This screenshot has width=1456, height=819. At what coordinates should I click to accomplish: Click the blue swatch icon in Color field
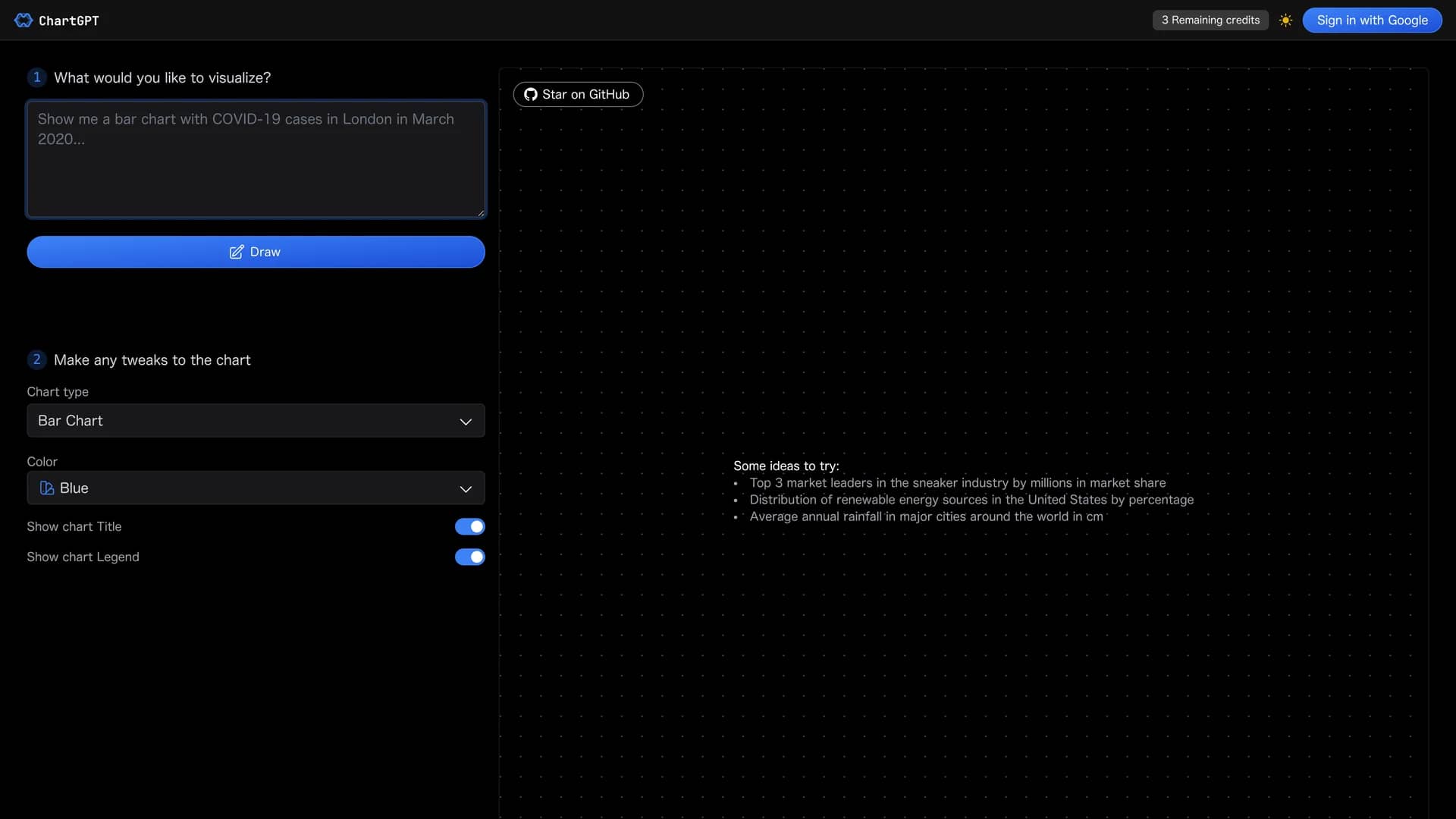point(47,488)
